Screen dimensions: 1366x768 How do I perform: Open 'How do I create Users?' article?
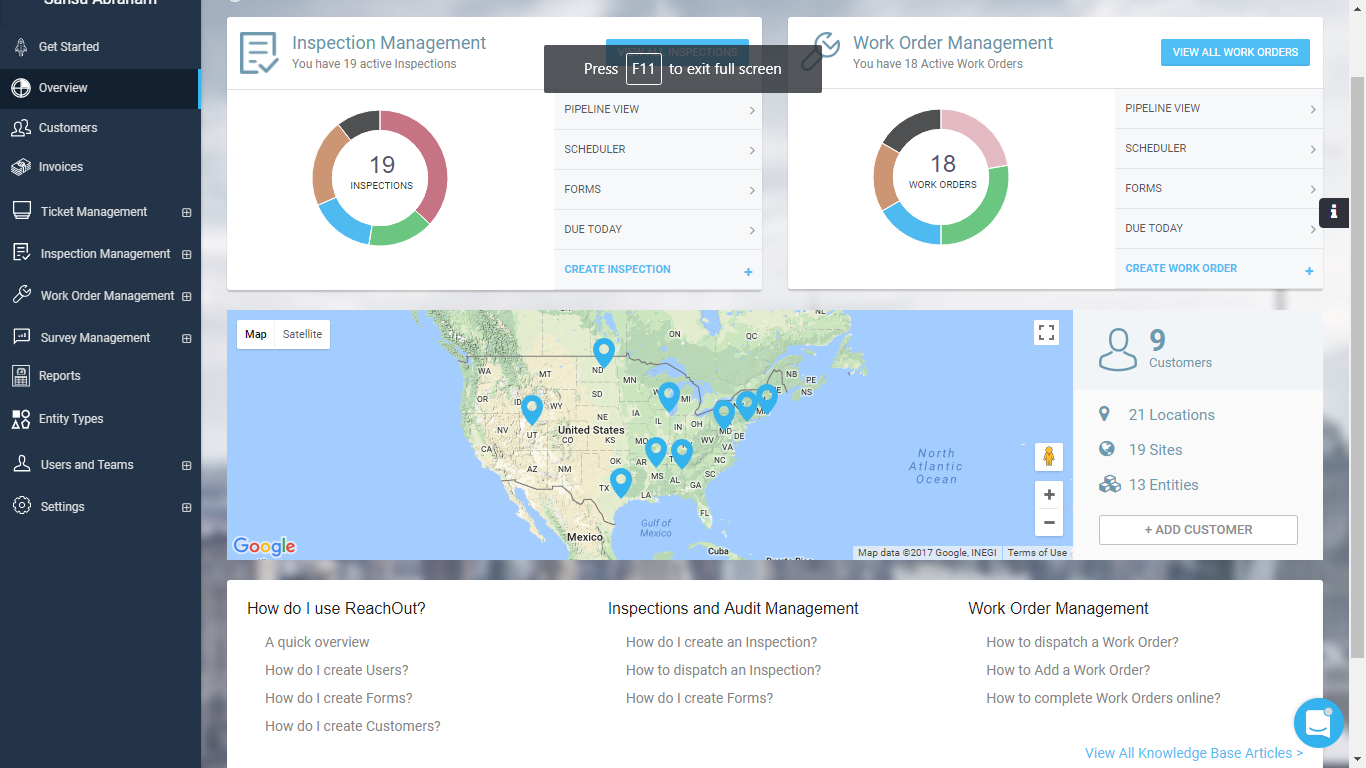(336, 670)
